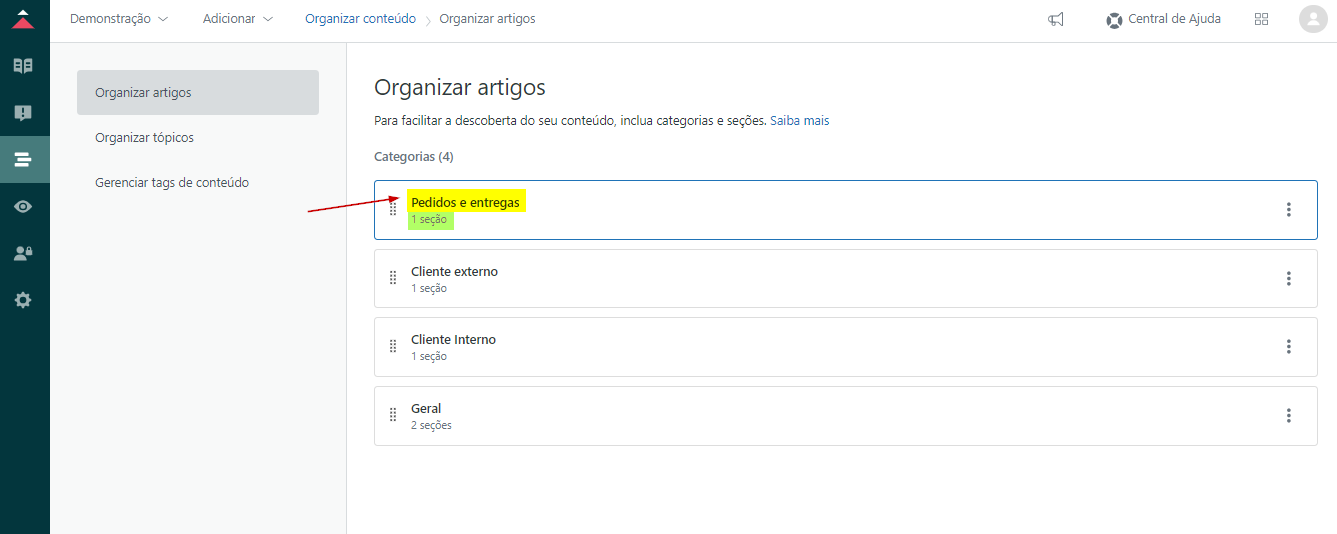Select Organizar tópicos in side menu
This screenshot has width=1337, height=534.
tap(144, 138)
